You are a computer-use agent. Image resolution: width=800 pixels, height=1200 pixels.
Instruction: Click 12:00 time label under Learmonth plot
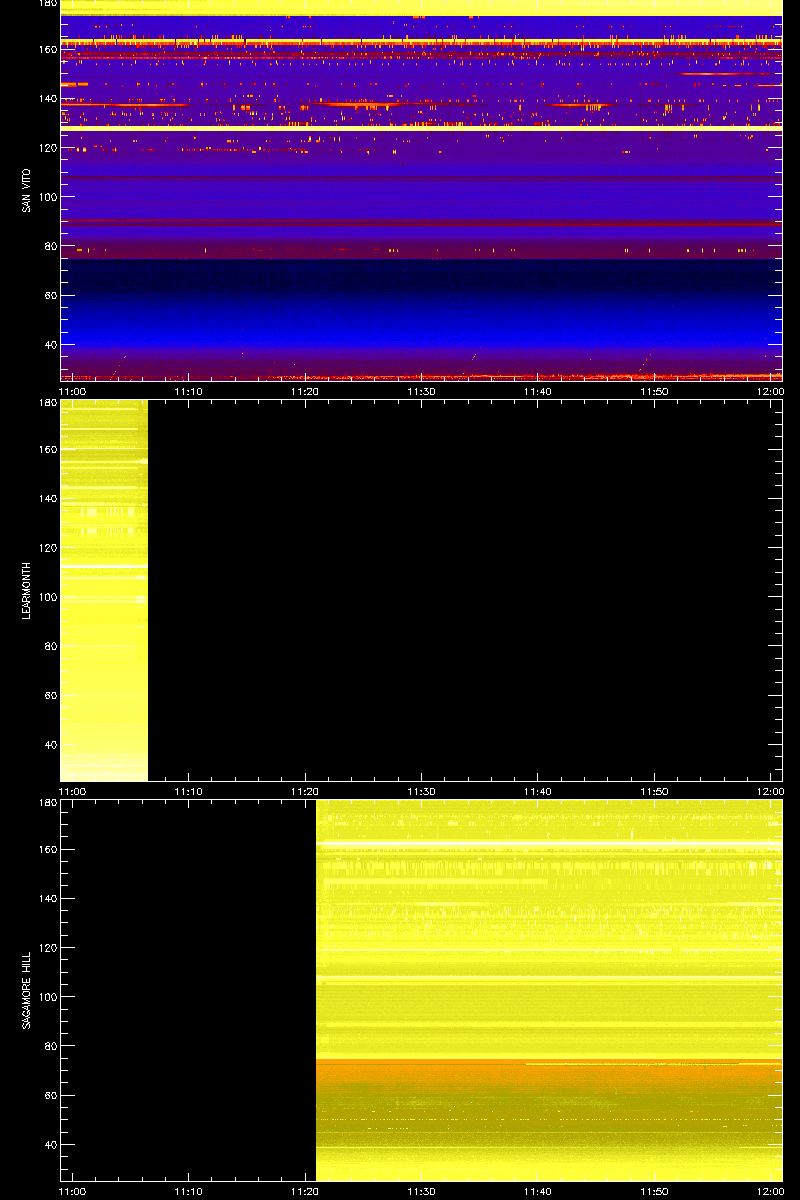click(770, 791)
